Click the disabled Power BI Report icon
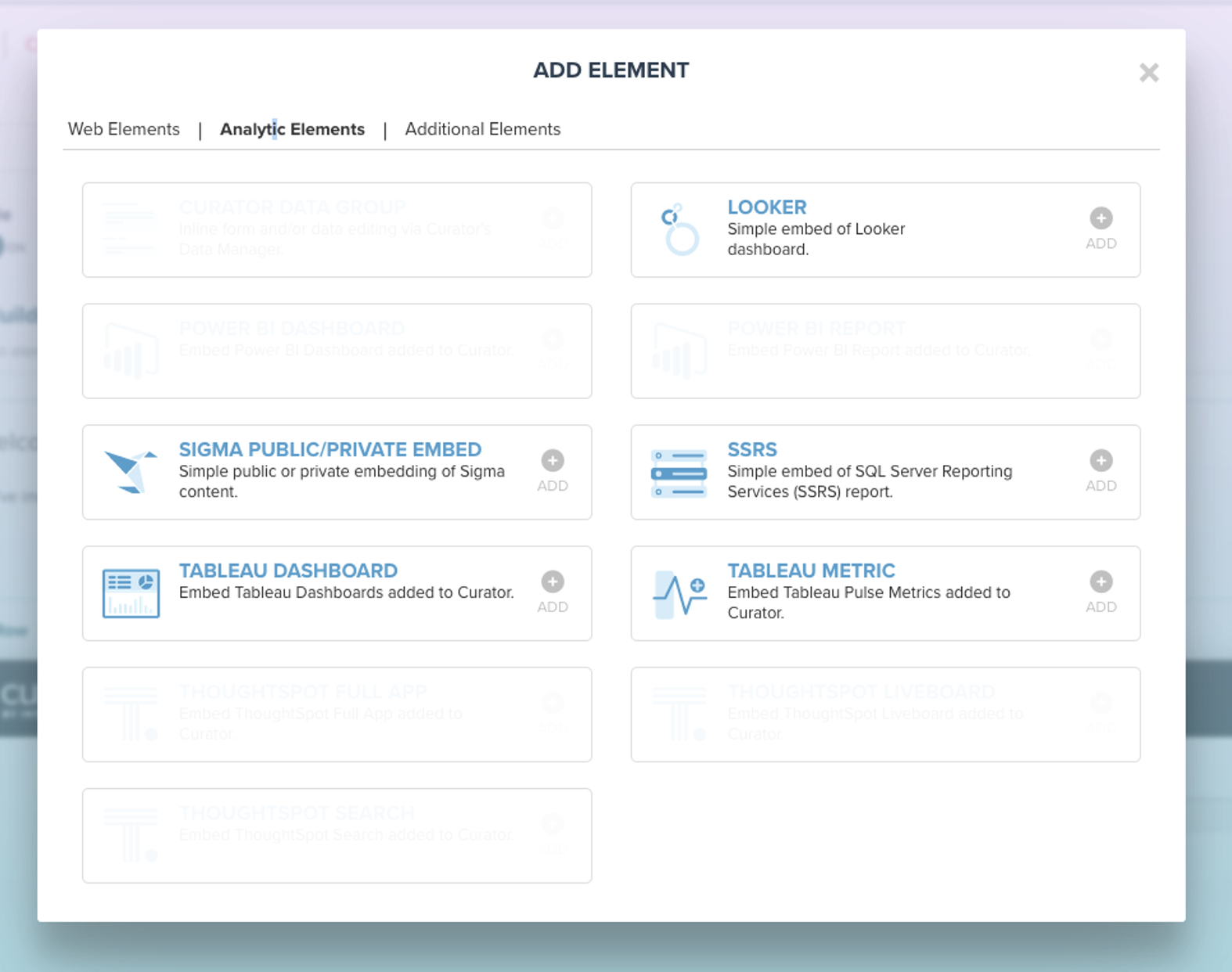The height and width of the screenshot is (972, 1232). [x=679, y=350]
